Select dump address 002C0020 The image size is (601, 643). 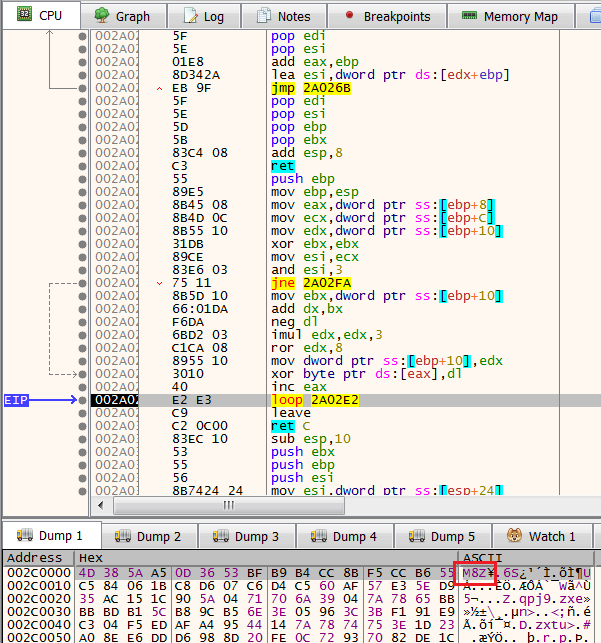coord(39,599)
